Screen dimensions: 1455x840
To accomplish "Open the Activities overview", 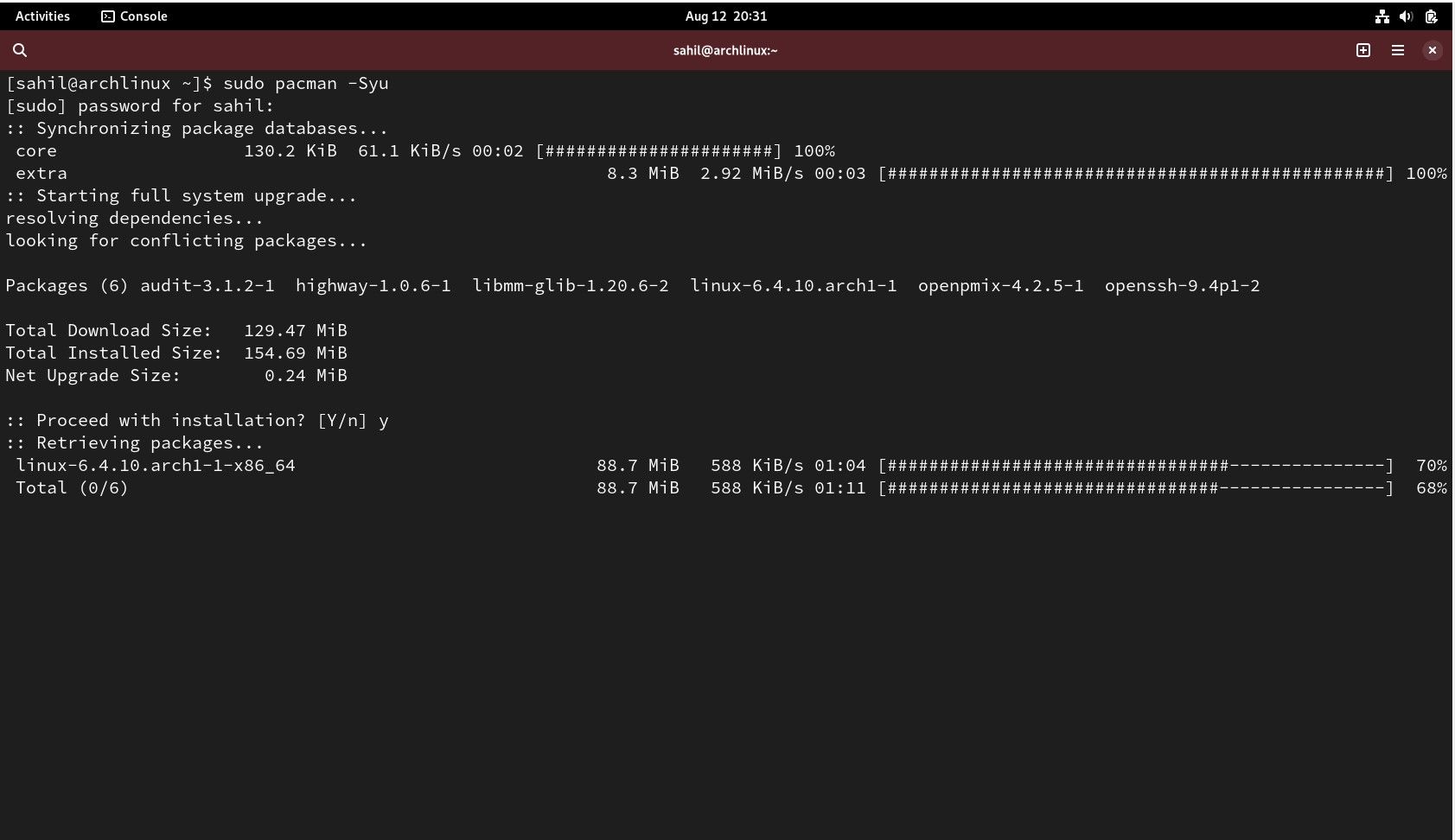I will (41, 16).
